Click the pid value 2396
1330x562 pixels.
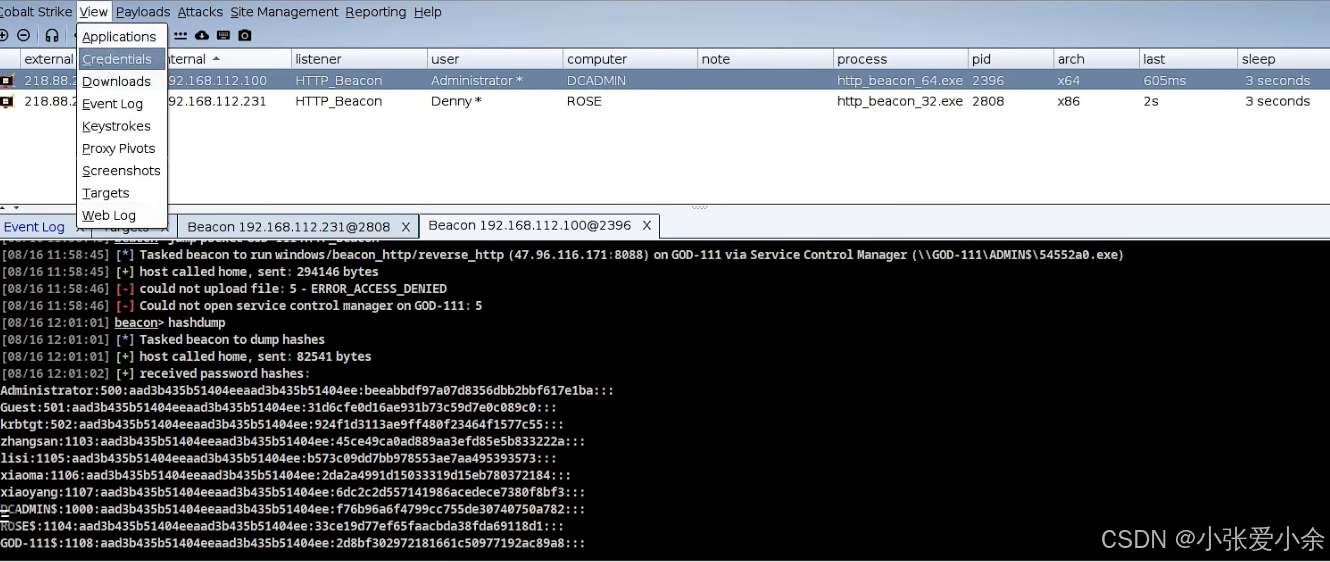(x=988, y=81)
